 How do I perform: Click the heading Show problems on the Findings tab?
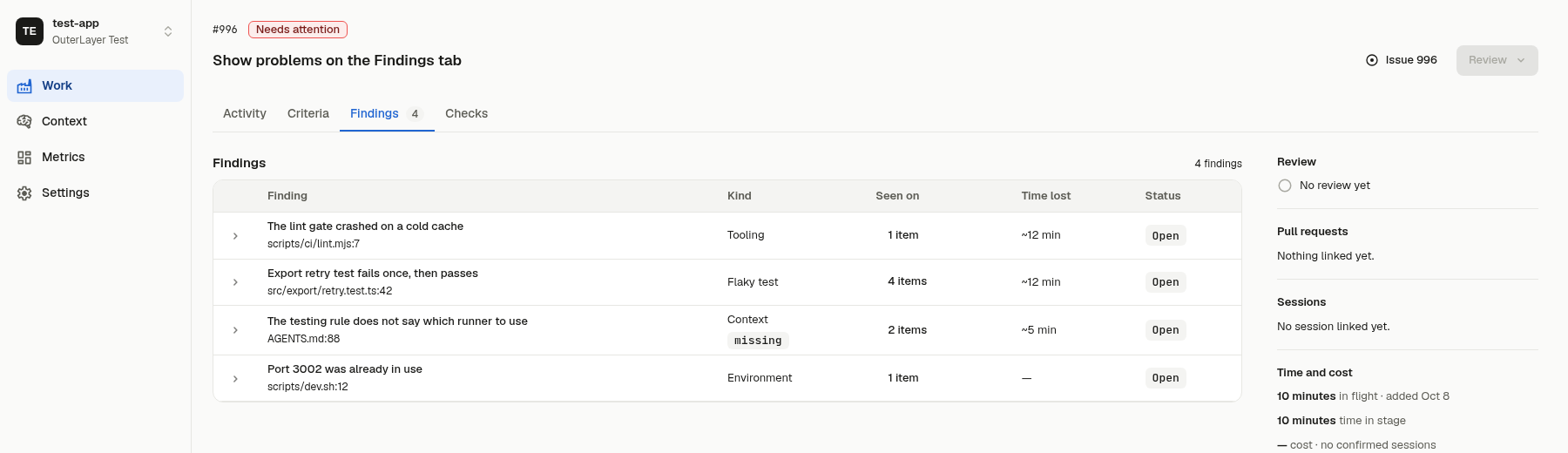[x=337, y=60]
